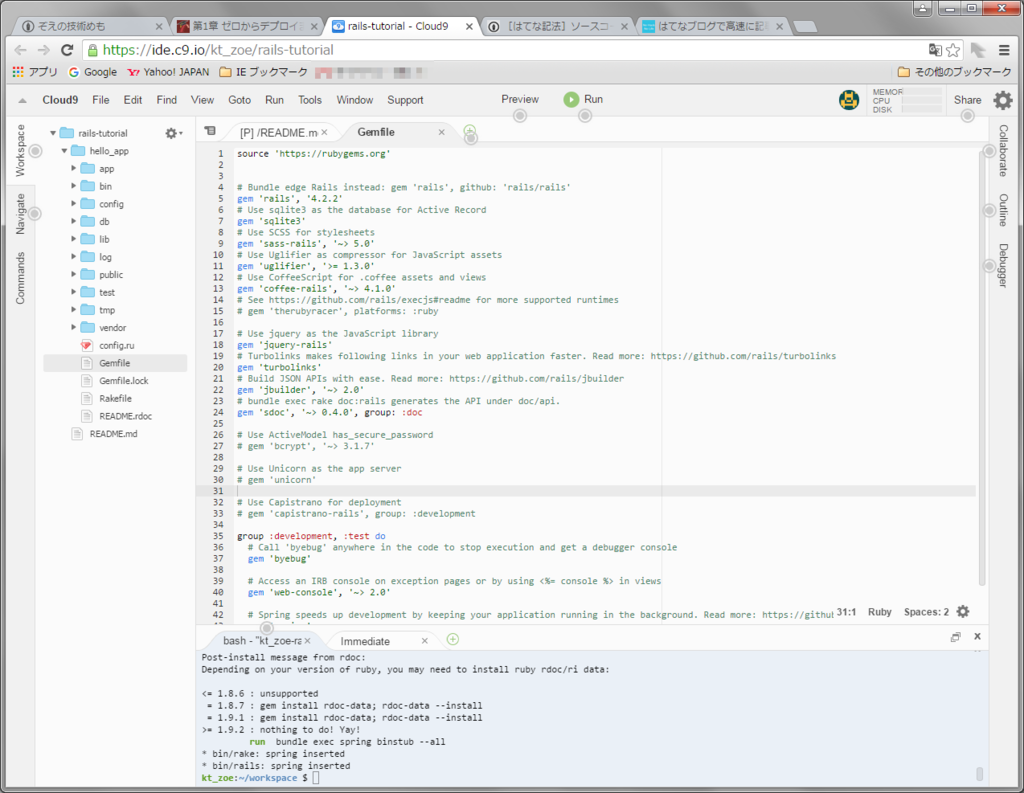Close the Gemfile editor tab
1024x793 pixels.
[441, 132]
